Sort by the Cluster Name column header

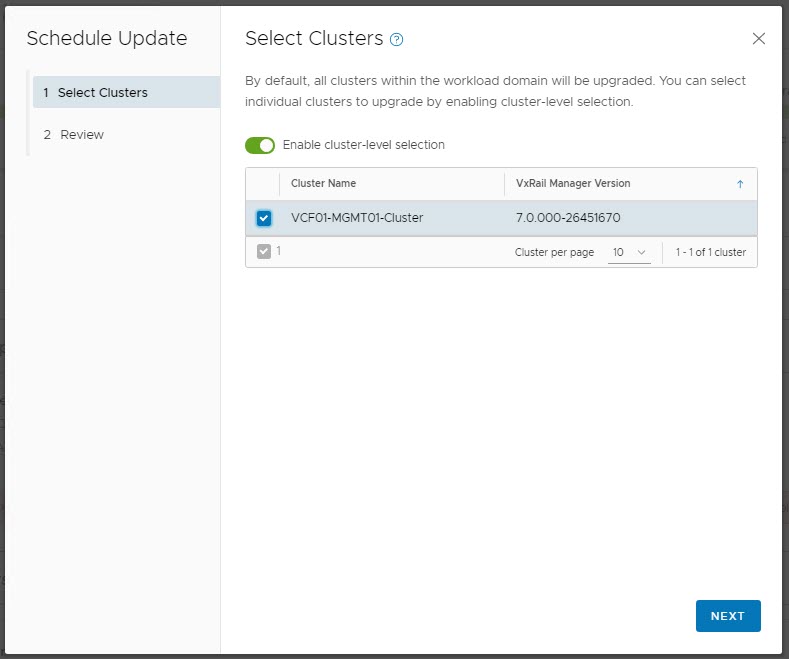click(x=323, y=184)
